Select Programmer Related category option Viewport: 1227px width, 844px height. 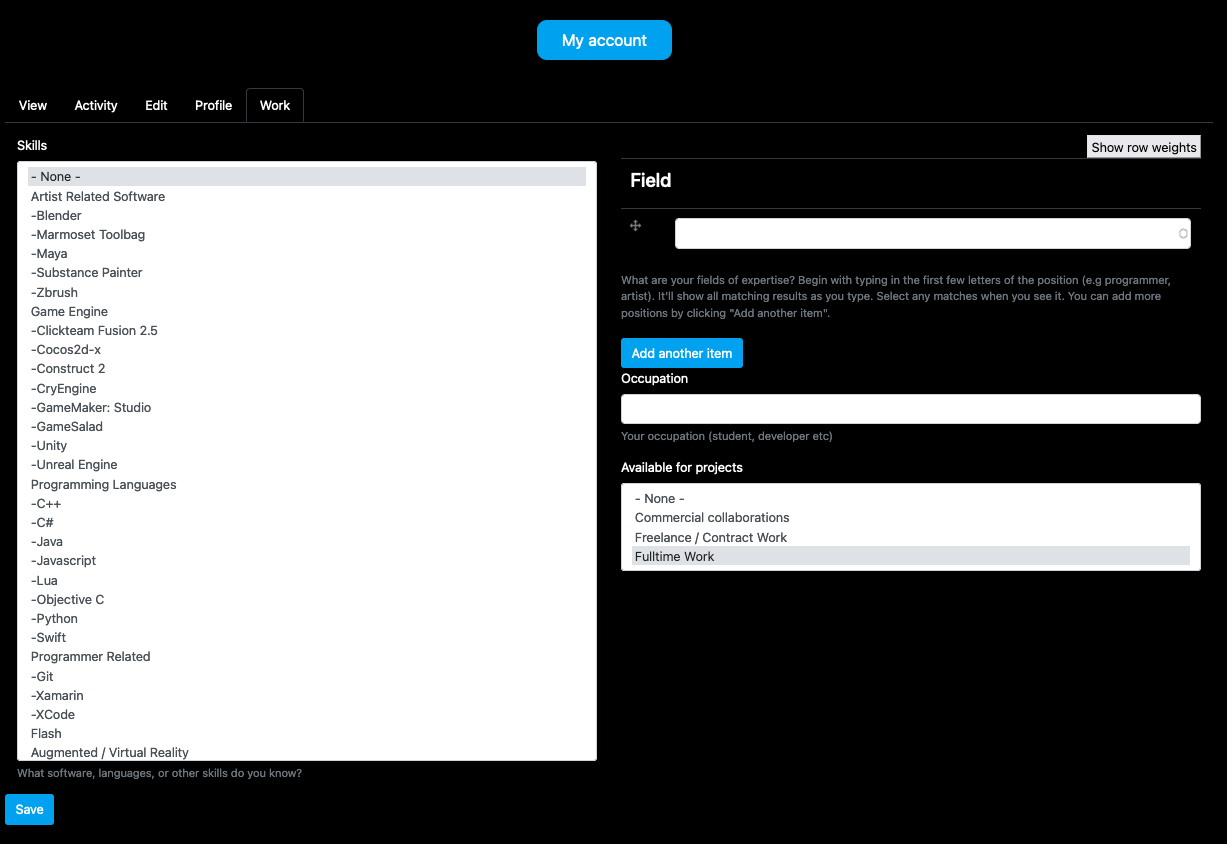[x=307, y=657]
